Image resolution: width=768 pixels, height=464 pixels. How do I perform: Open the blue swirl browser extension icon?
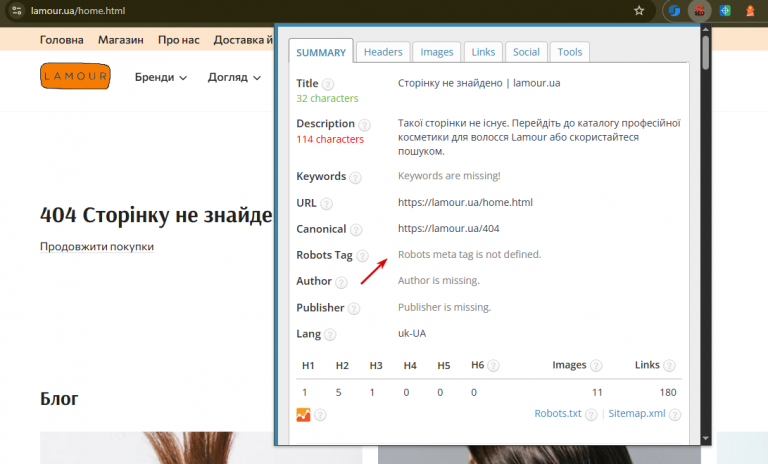point(674,10)
